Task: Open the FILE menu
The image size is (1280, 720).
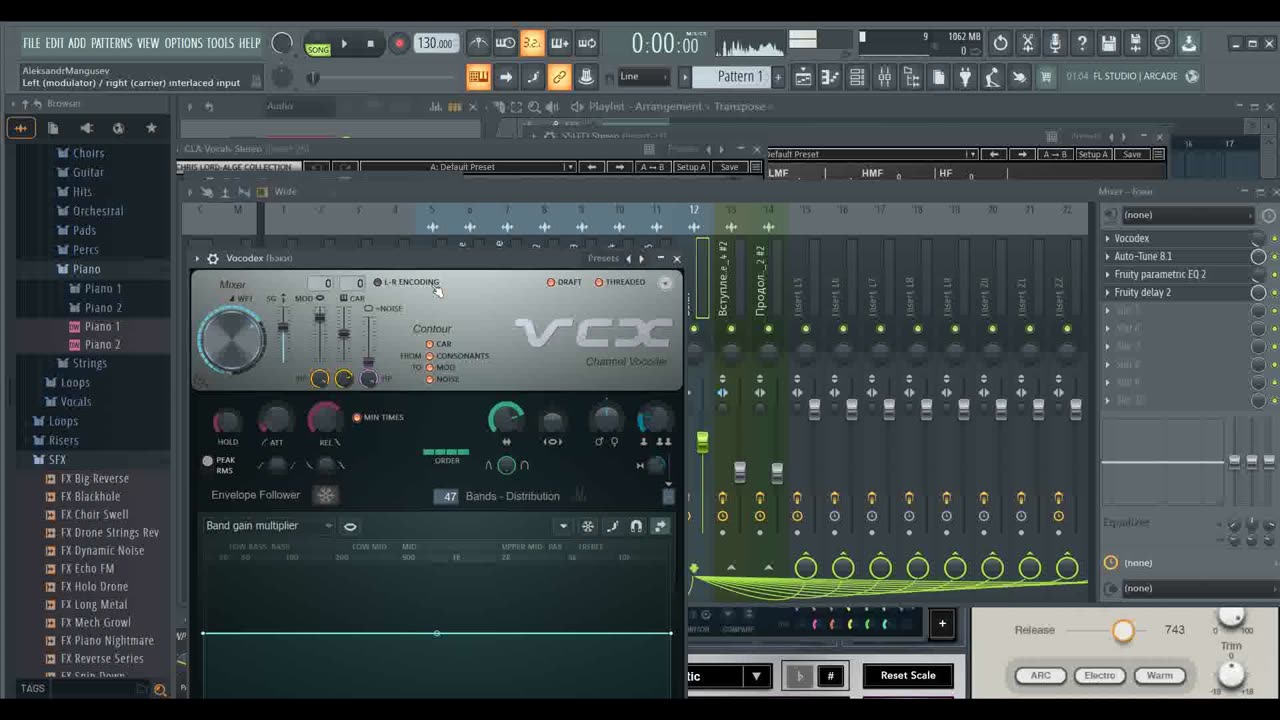Action: [x=32, y=43]
